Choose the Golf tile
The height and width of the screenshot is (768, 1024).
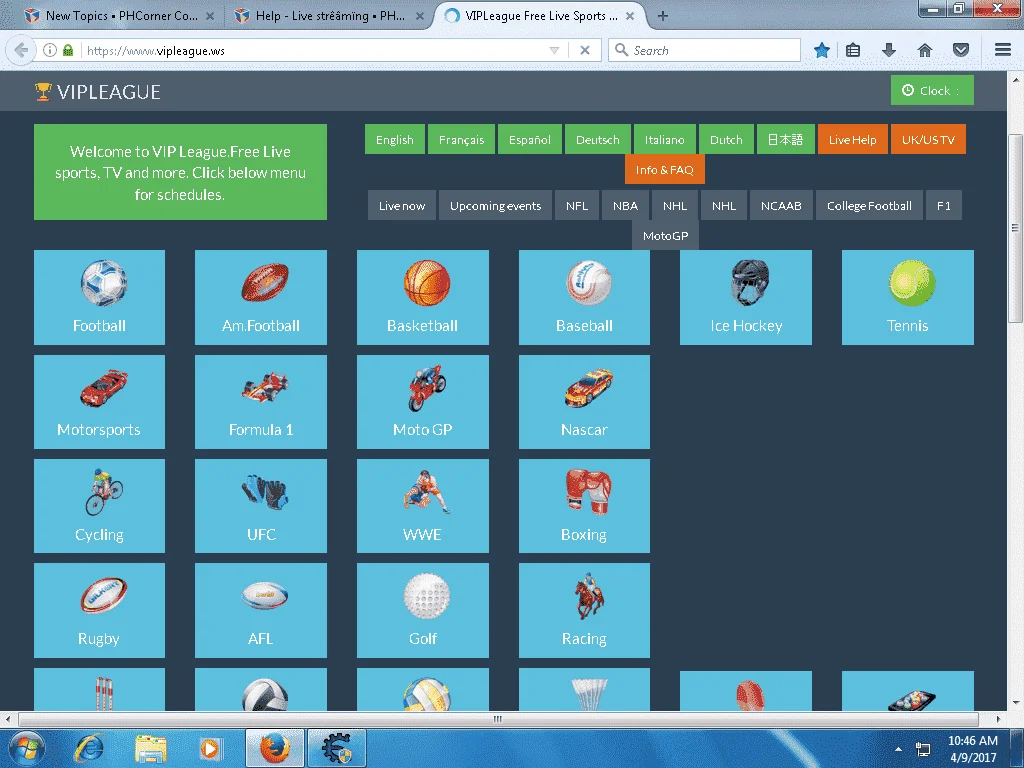(423, 611)
